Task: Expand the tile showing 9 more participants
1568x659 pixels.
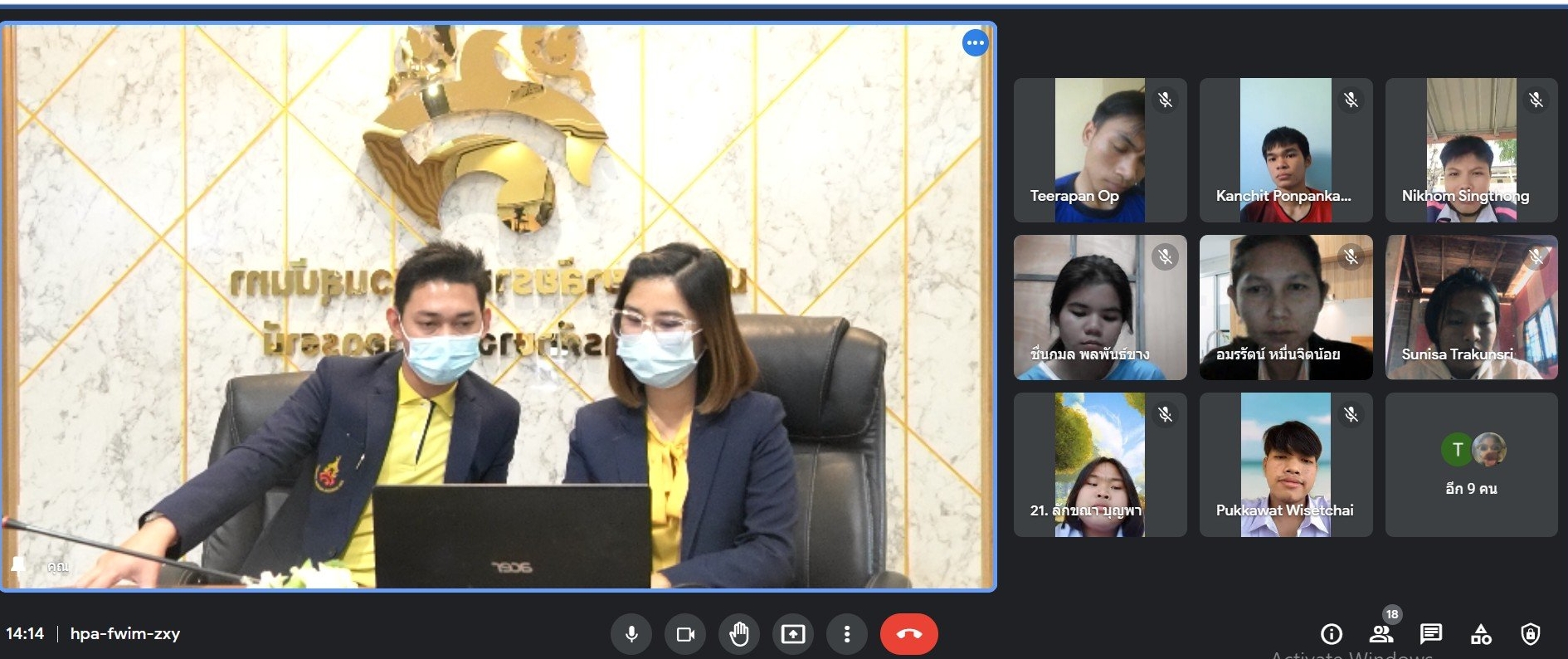Action: 1471,465
